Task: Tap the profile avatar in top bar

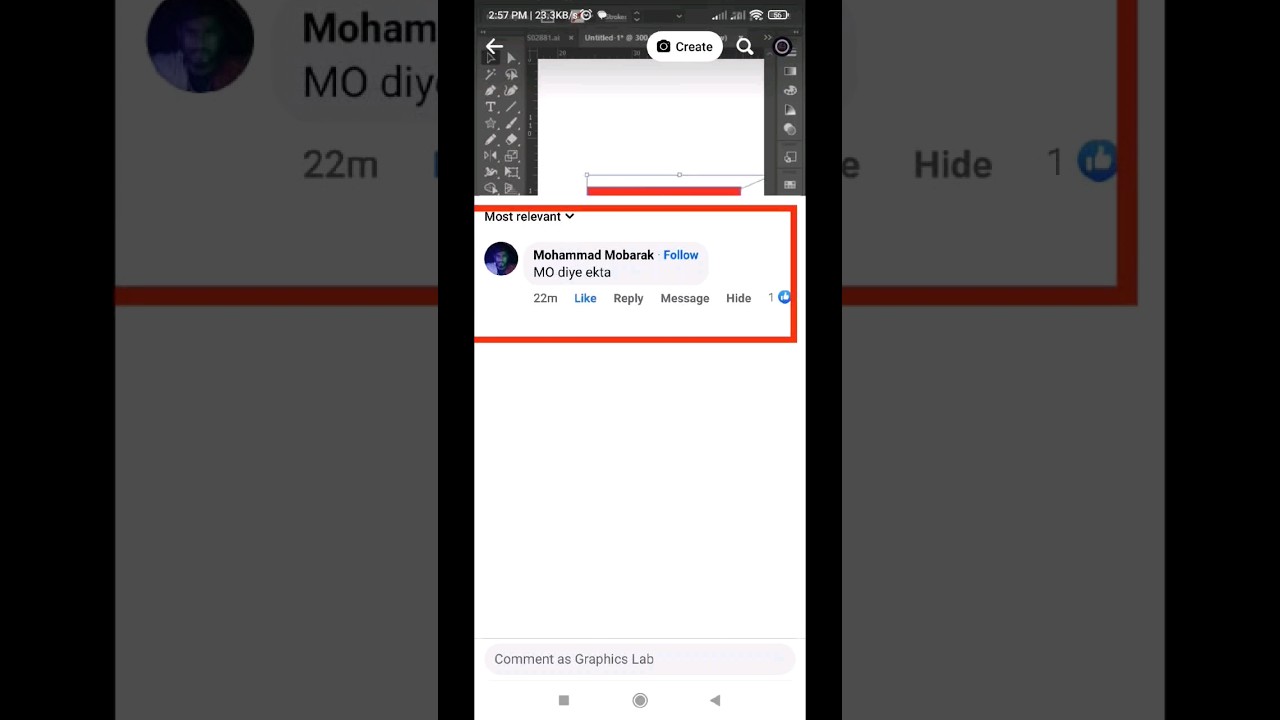Action: (782, 47)
